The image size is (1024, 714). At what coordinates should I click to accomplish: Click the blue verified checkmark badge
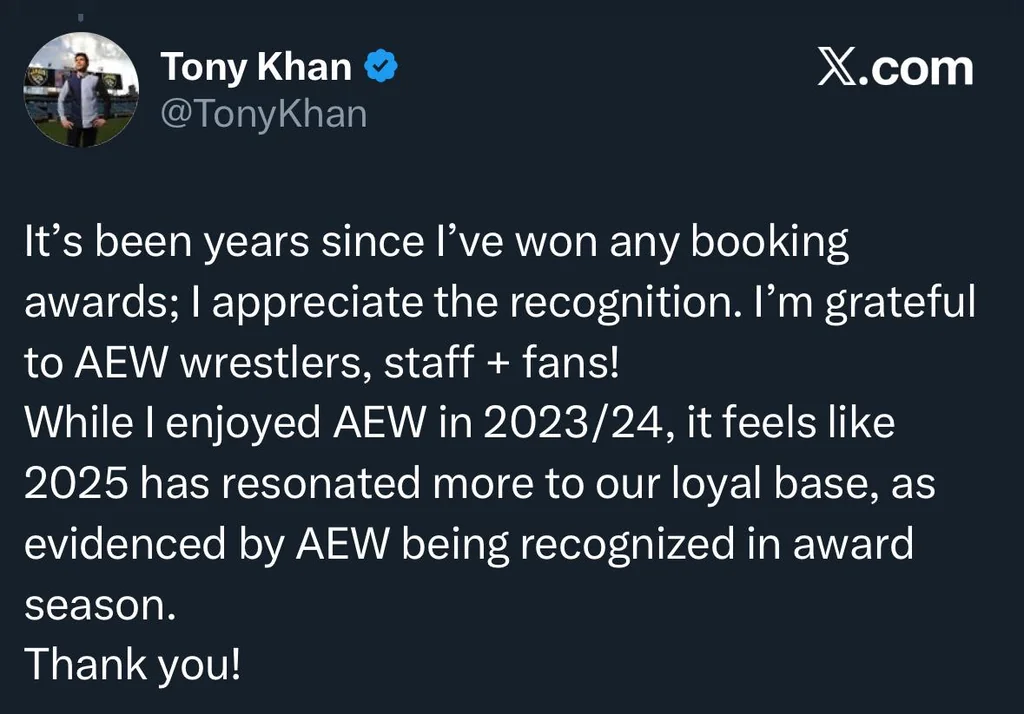tap(381, 67)
